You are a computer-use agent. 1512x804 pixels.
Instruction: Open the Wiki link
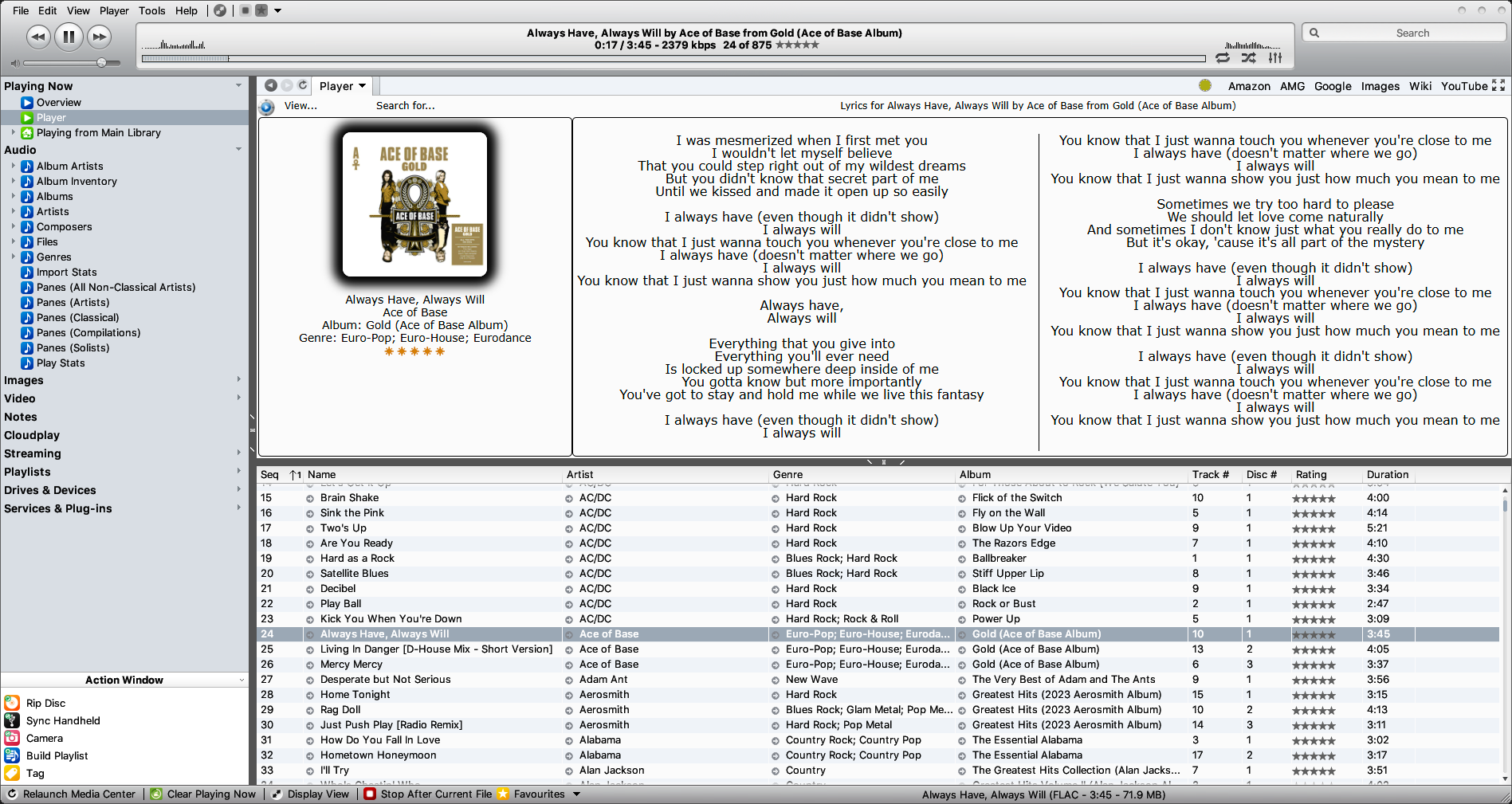1420,86
